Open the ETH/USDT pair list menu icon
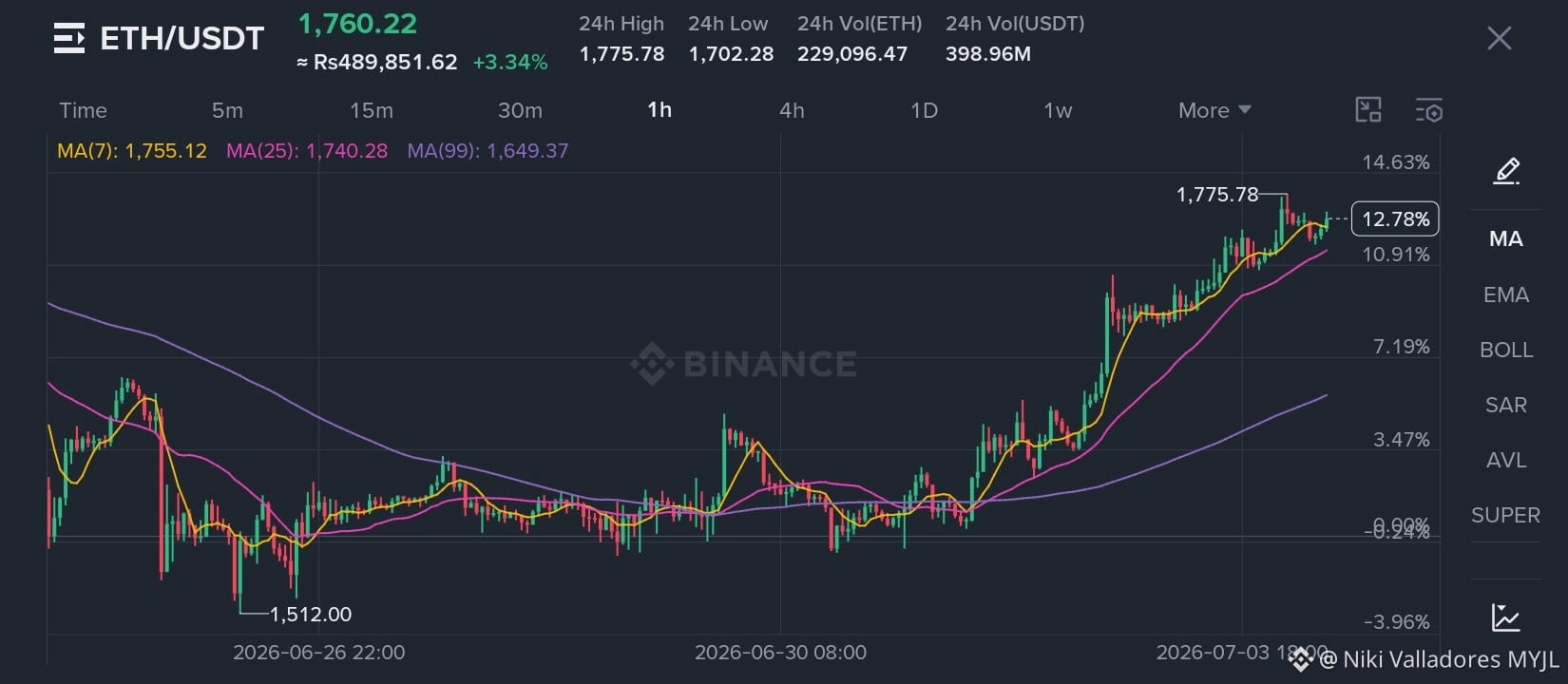 pos(69,39)
